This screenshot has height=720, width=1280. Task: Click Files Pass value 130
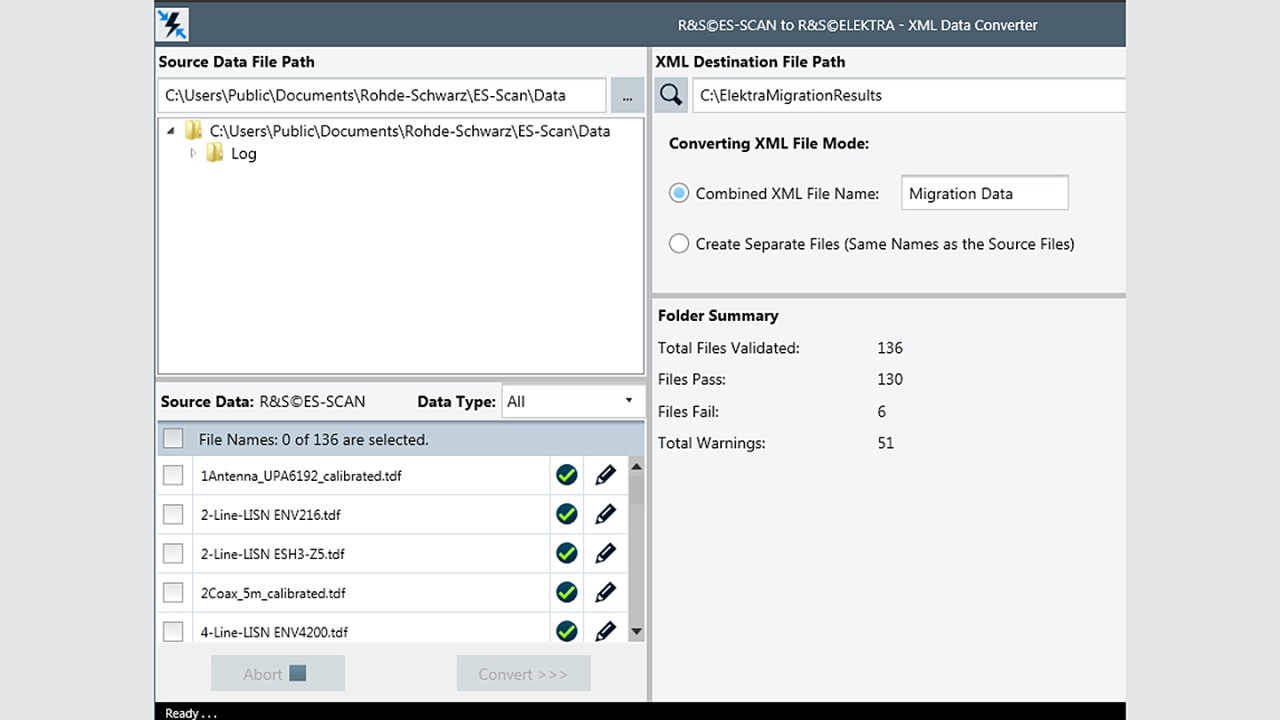(x=890, y=379)
